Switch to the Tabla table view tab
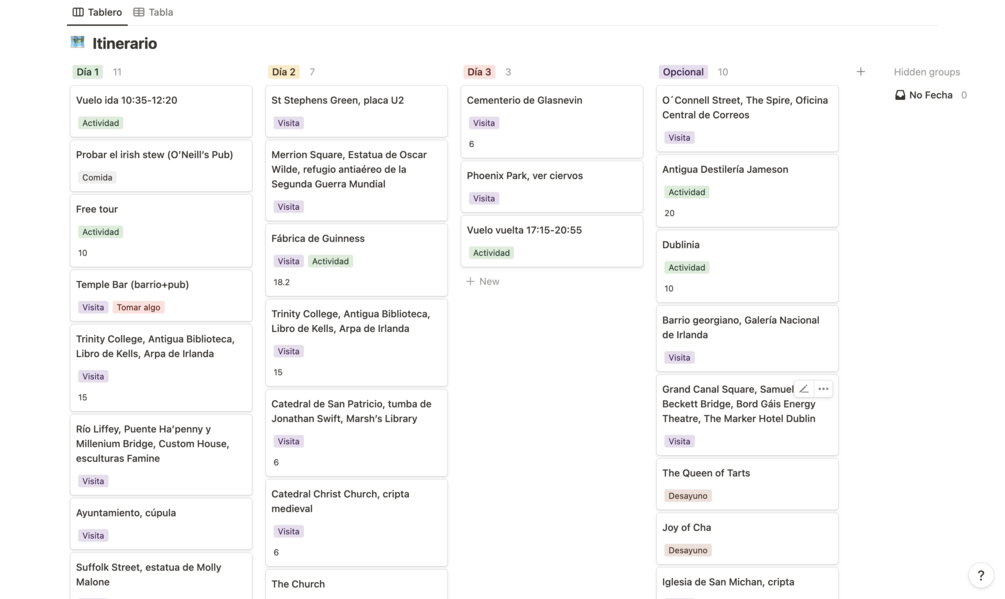Image resolution: width=1005 pixels, height=599 pixels. tap(153, 12)
